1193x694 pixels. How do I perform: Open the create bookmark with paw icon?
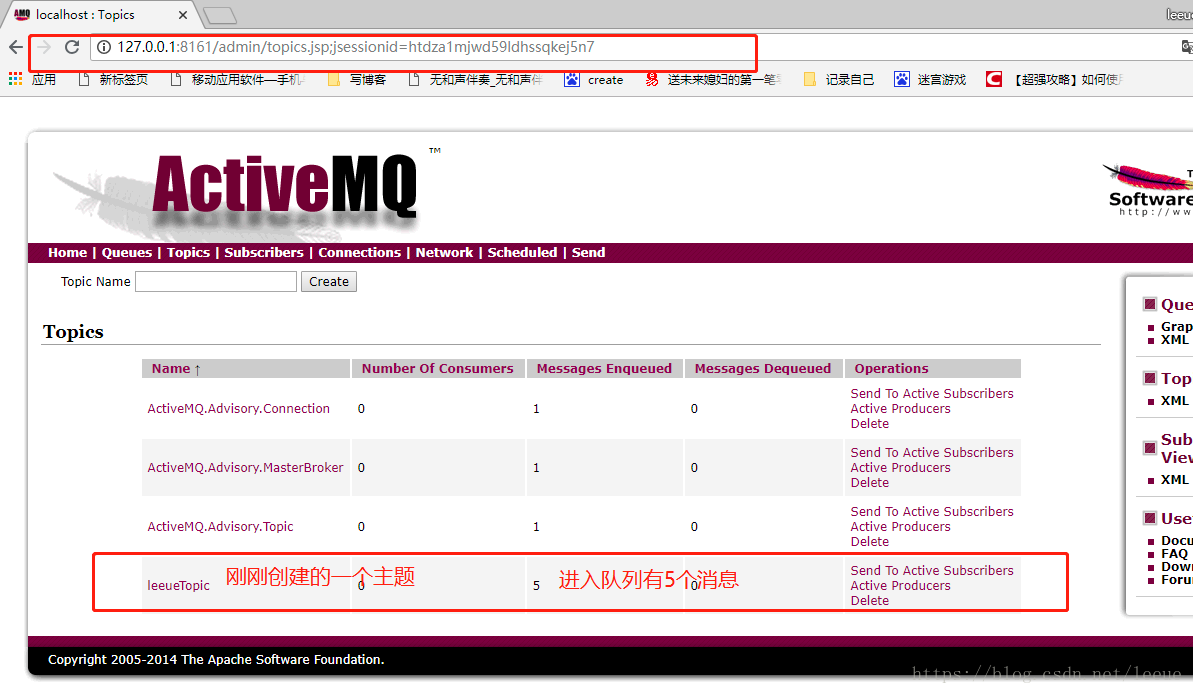click(593, 79)
